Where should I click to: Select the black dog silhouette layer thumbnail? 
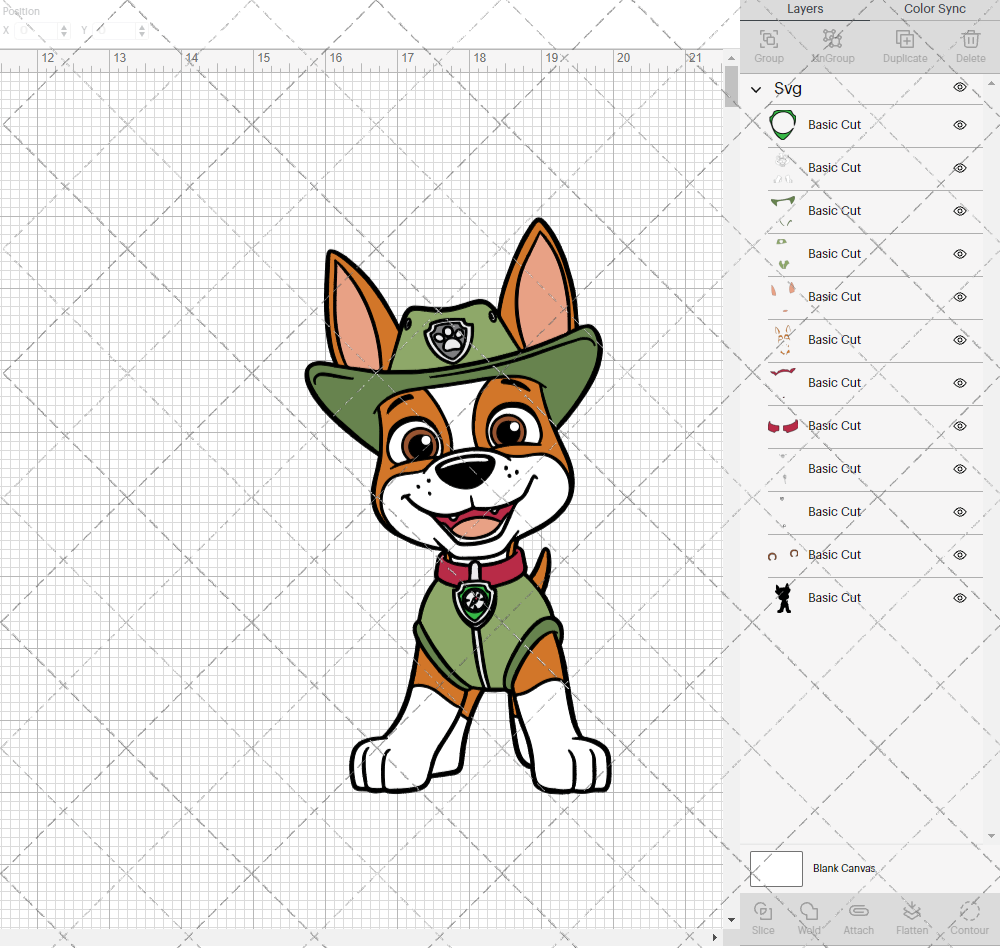[783, 598]
